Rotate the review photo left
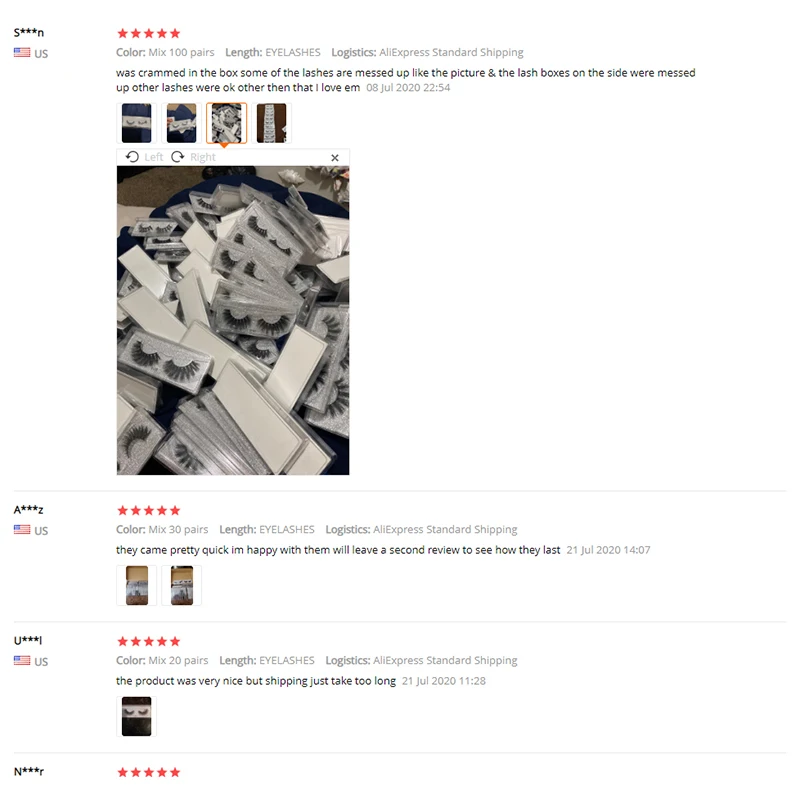800x800 pixels. click(144, 157)
